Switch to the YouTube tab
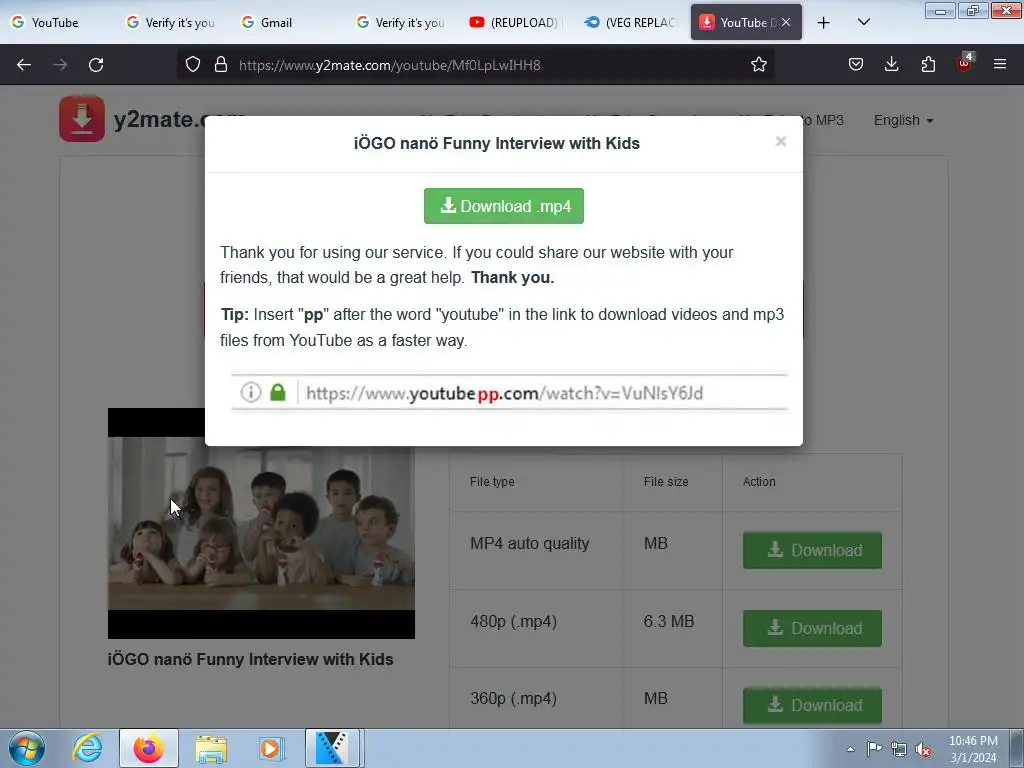Image resolution: width=1024 pixels, height=768 pixels. pos(56,23)
